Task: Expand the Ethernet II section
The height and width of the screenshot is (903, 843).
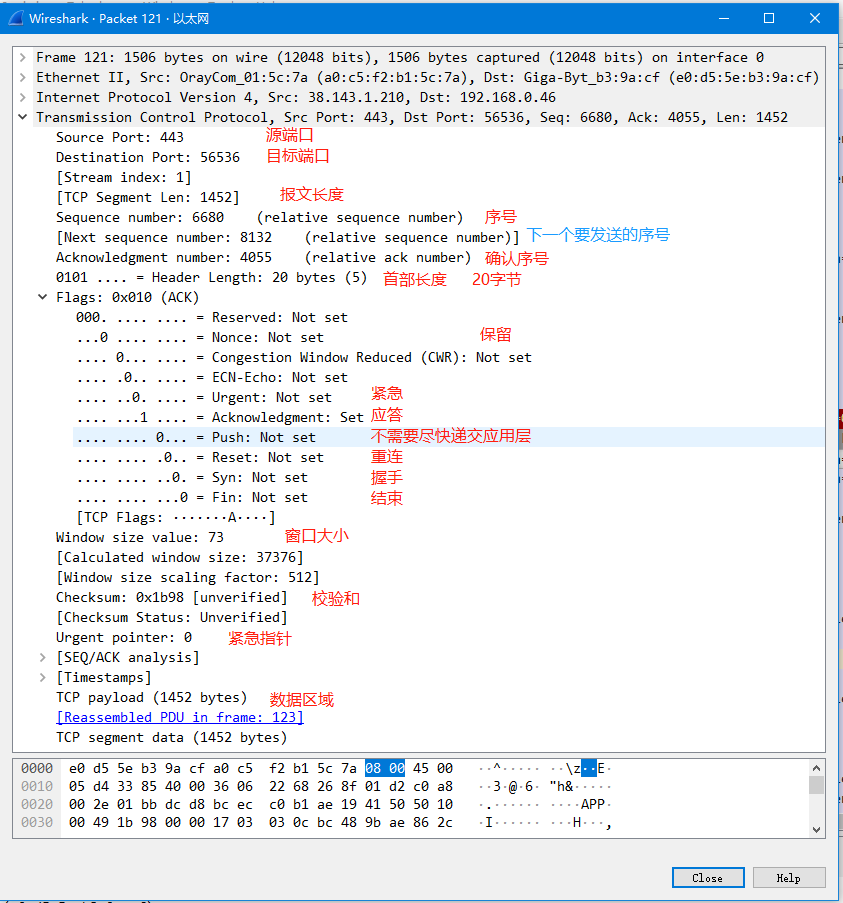Action: (22, 77)
